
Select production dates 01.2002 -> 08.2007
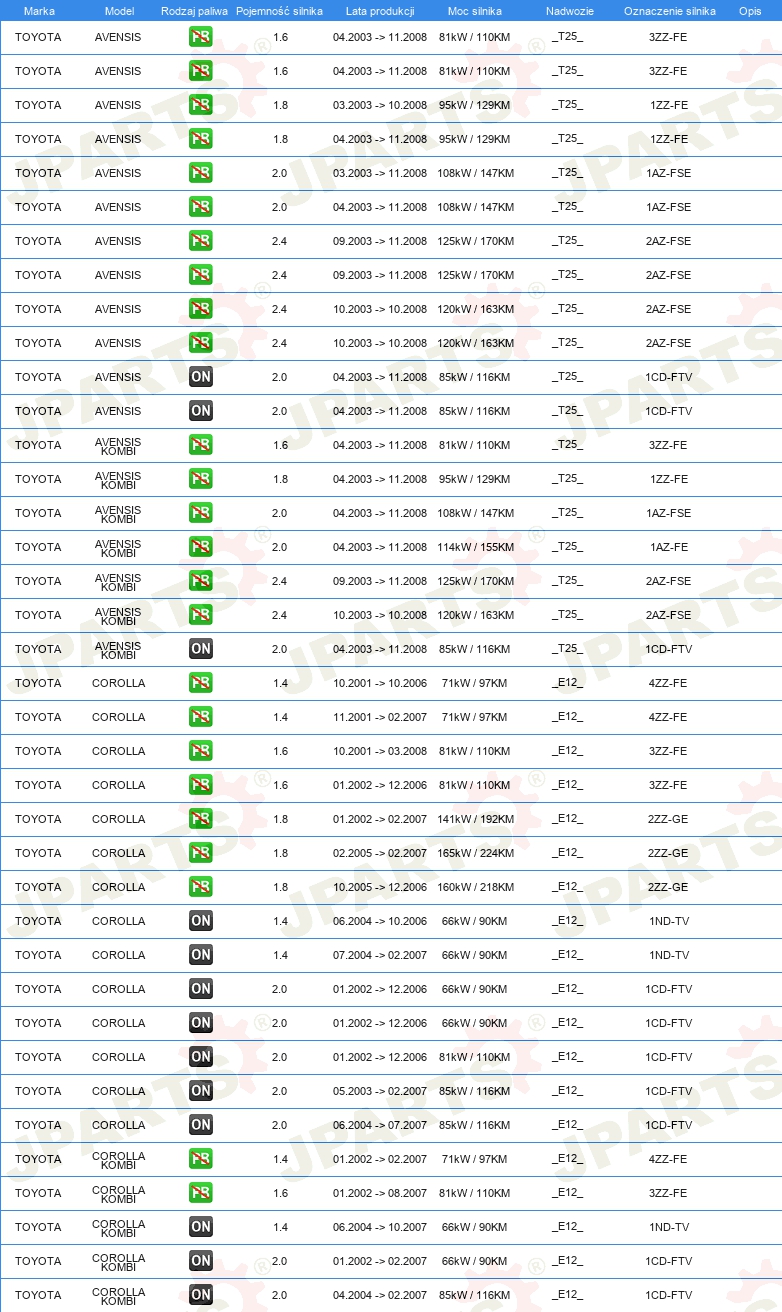(380, 1193)
